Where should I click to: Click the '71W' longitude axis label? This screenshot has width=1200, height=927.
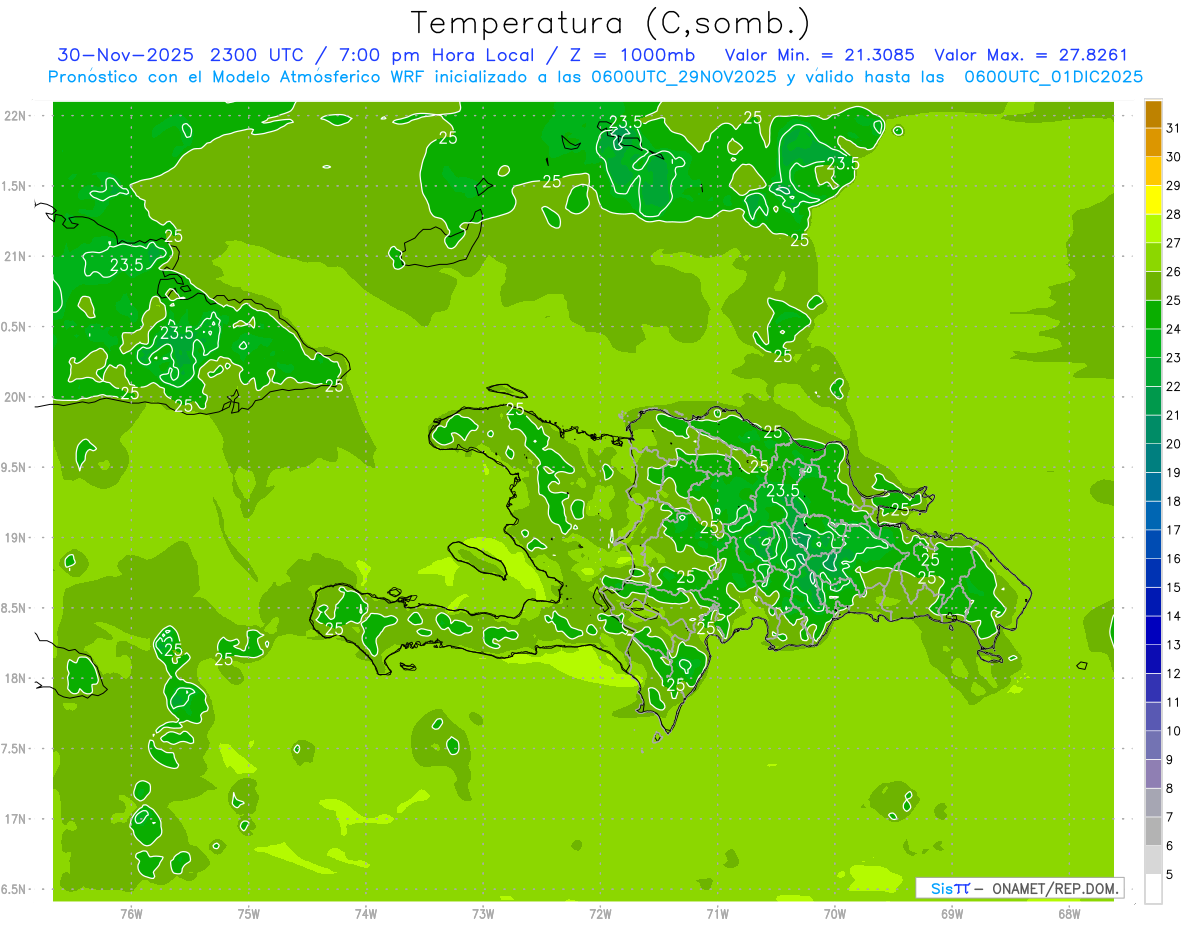[717, 913]
